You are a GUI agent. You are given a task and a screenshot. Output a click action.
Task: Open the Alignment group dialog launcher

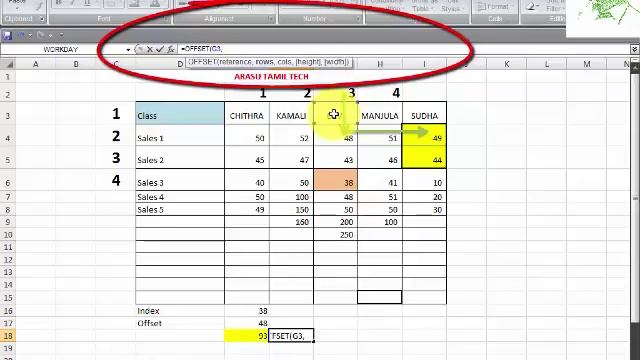tap(270, 19)
